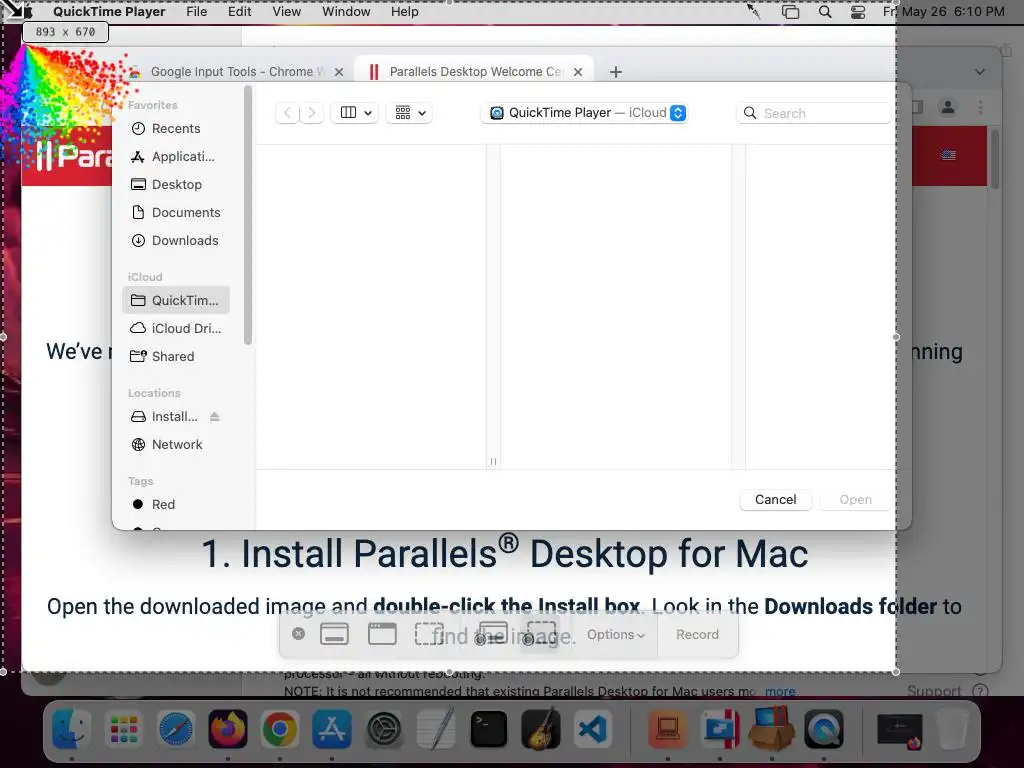Close the screenshot toolbar
The image size is (1024, 768).
click(x=298, y=634)
